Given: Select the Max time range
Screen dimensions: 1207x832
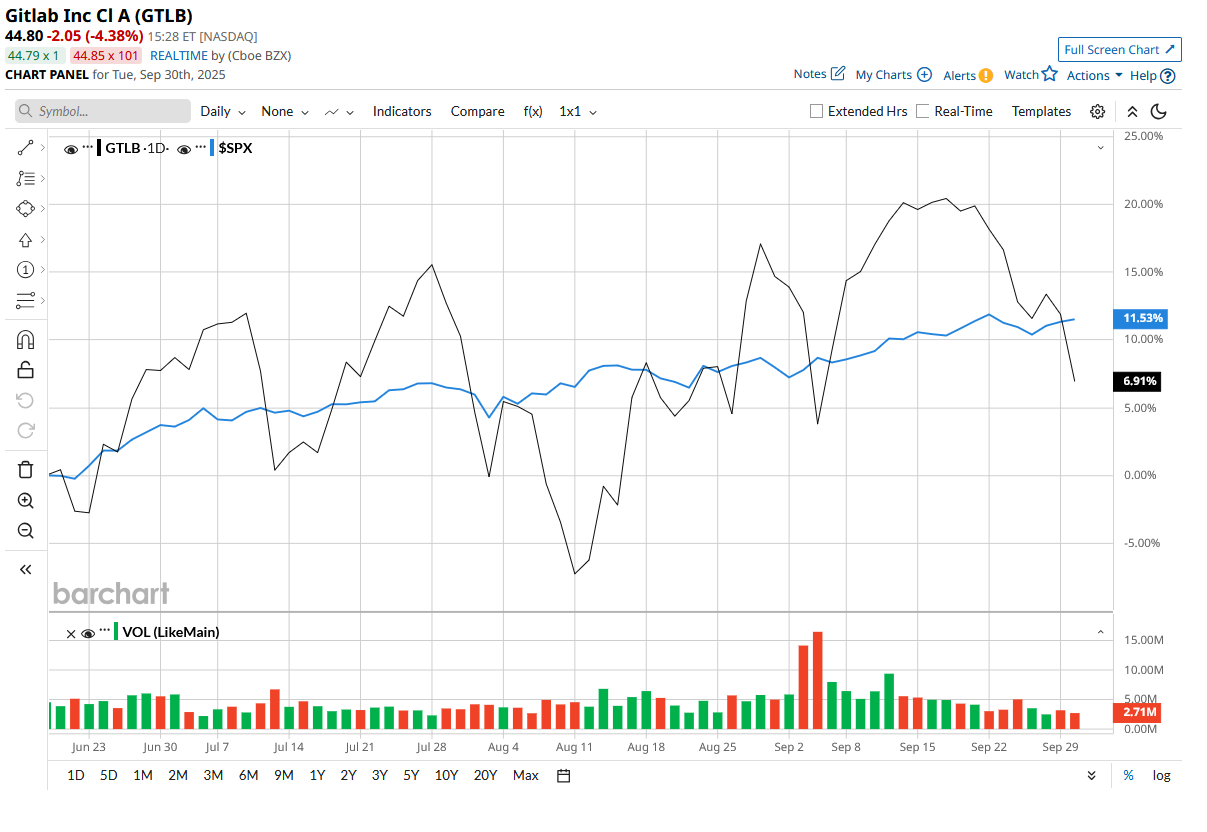Looking at the screenshot, I should 526,775.
